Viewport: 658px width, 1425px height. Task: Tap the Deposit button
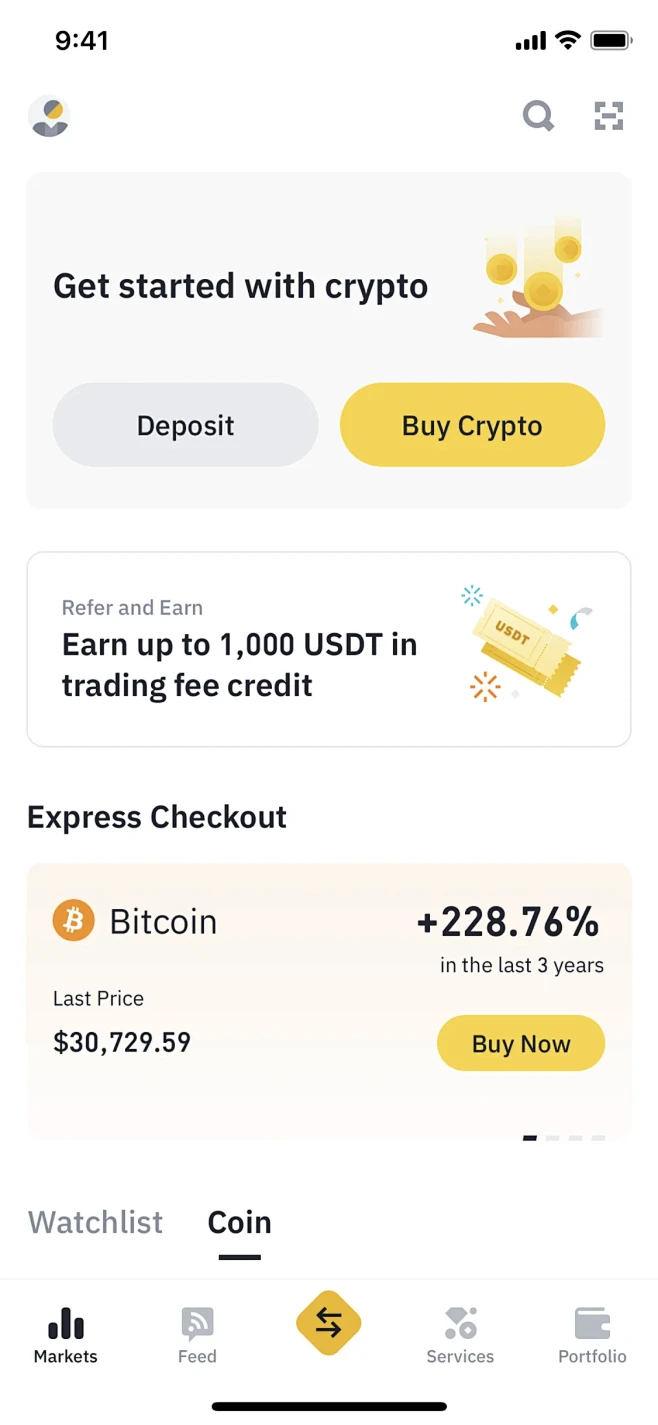pyautogui.click(x=185, y=424)
